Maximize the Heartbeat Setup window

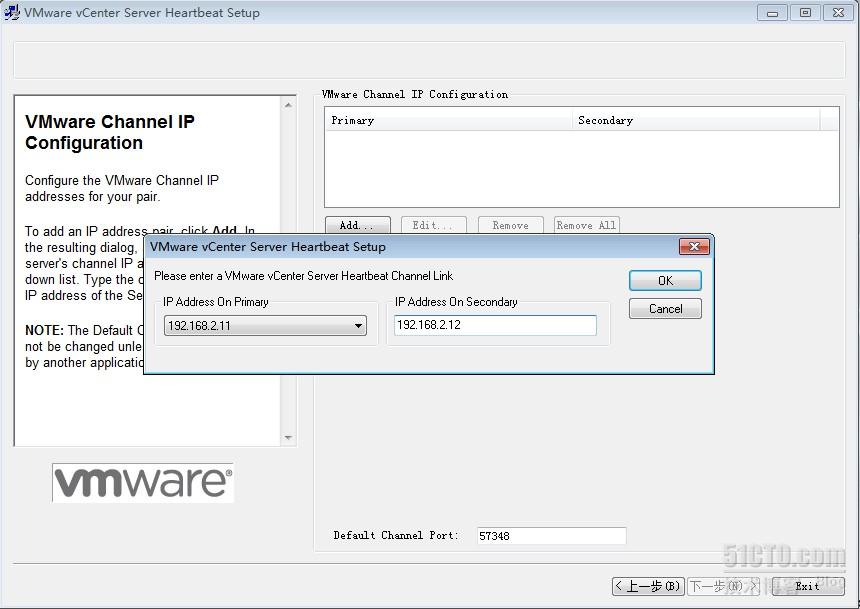(805, 13)
